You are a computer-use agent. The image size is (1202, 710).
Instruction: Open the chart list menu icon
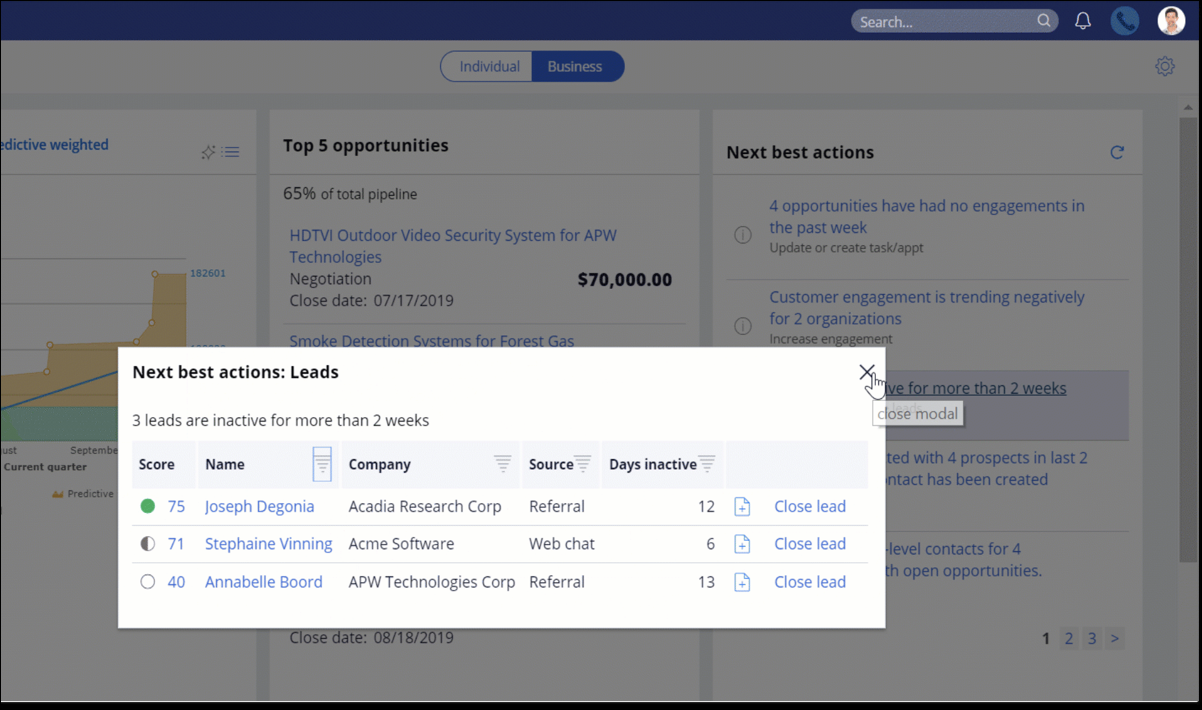231,152
